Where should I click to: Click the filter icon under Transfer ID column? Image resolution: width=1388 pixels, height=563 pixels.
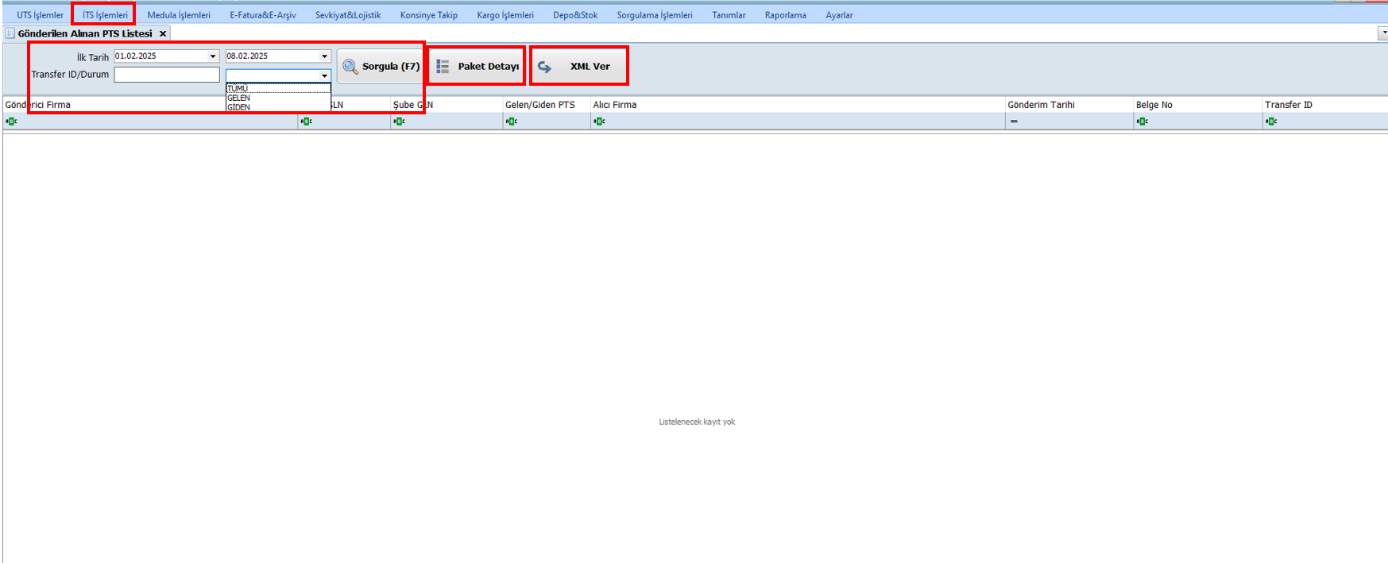pos(1271,121)
